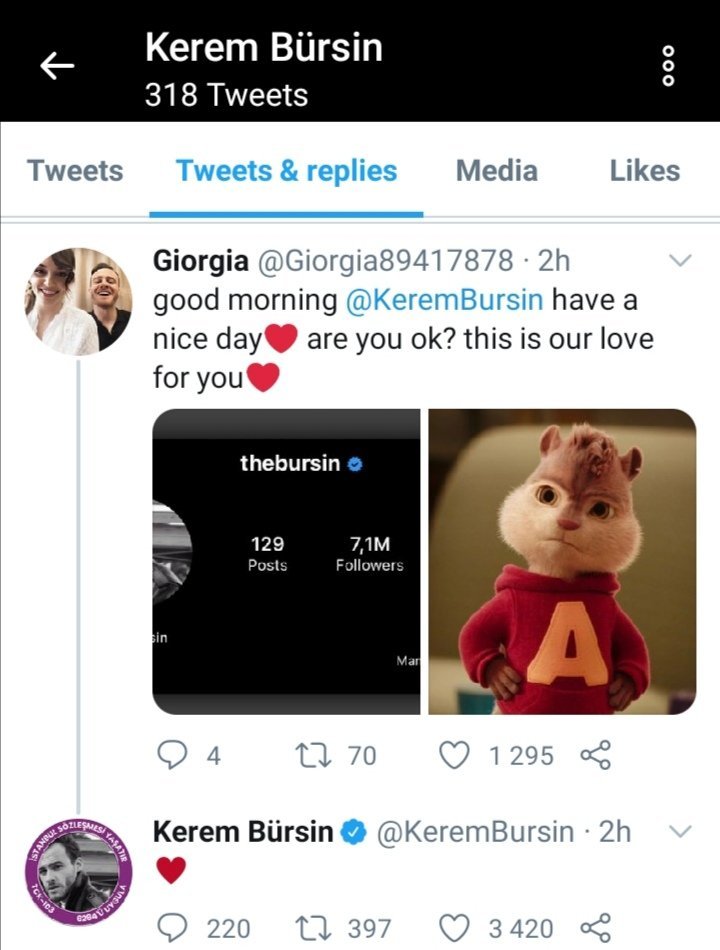Tap the back arrow in header
The width and height of the screenshot is (720, 950).
(57, 66)
